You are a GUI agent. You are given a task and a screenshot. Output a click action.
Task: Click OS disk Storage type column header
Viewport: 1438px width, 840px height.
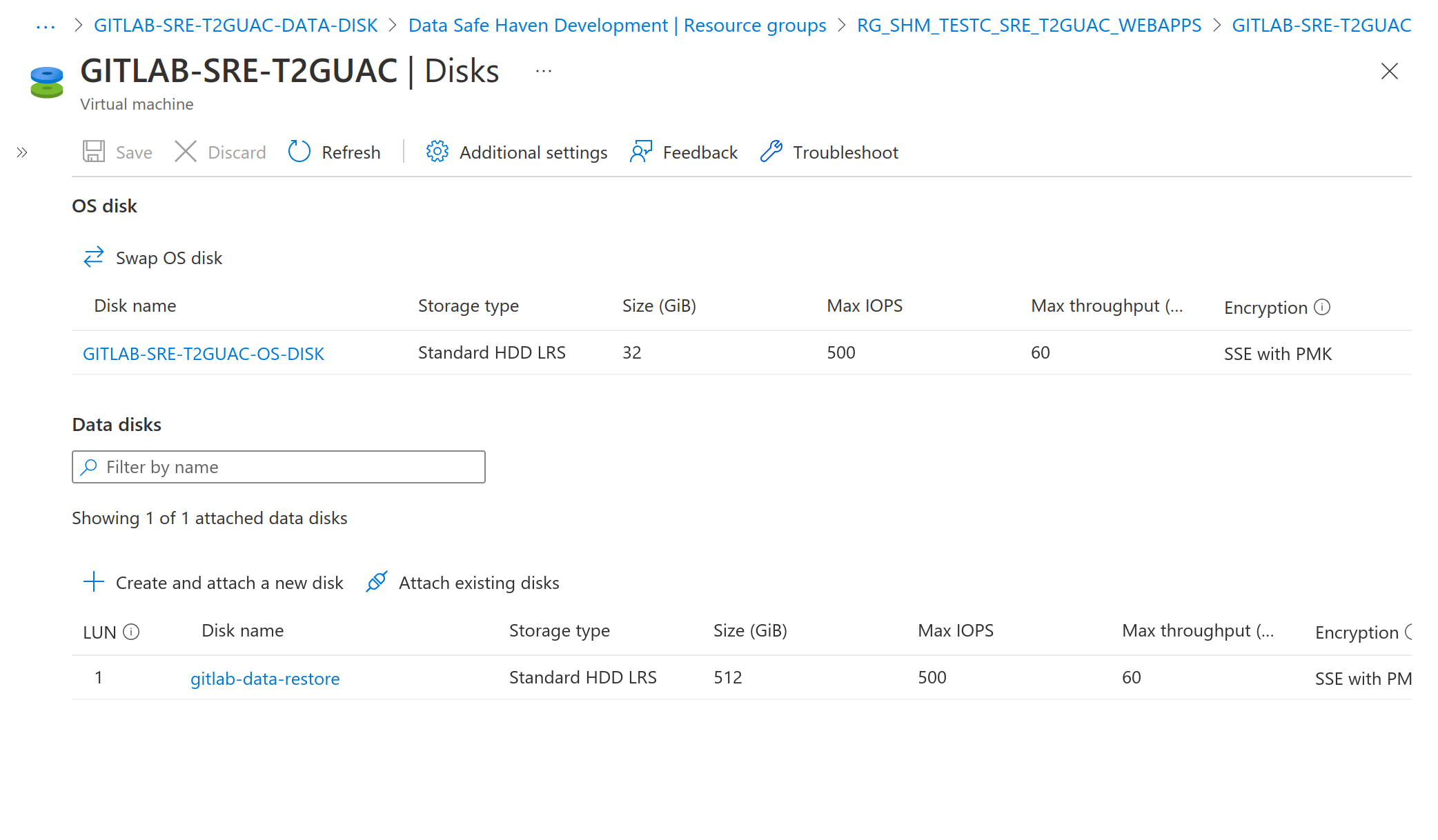[x=469, y=306]
